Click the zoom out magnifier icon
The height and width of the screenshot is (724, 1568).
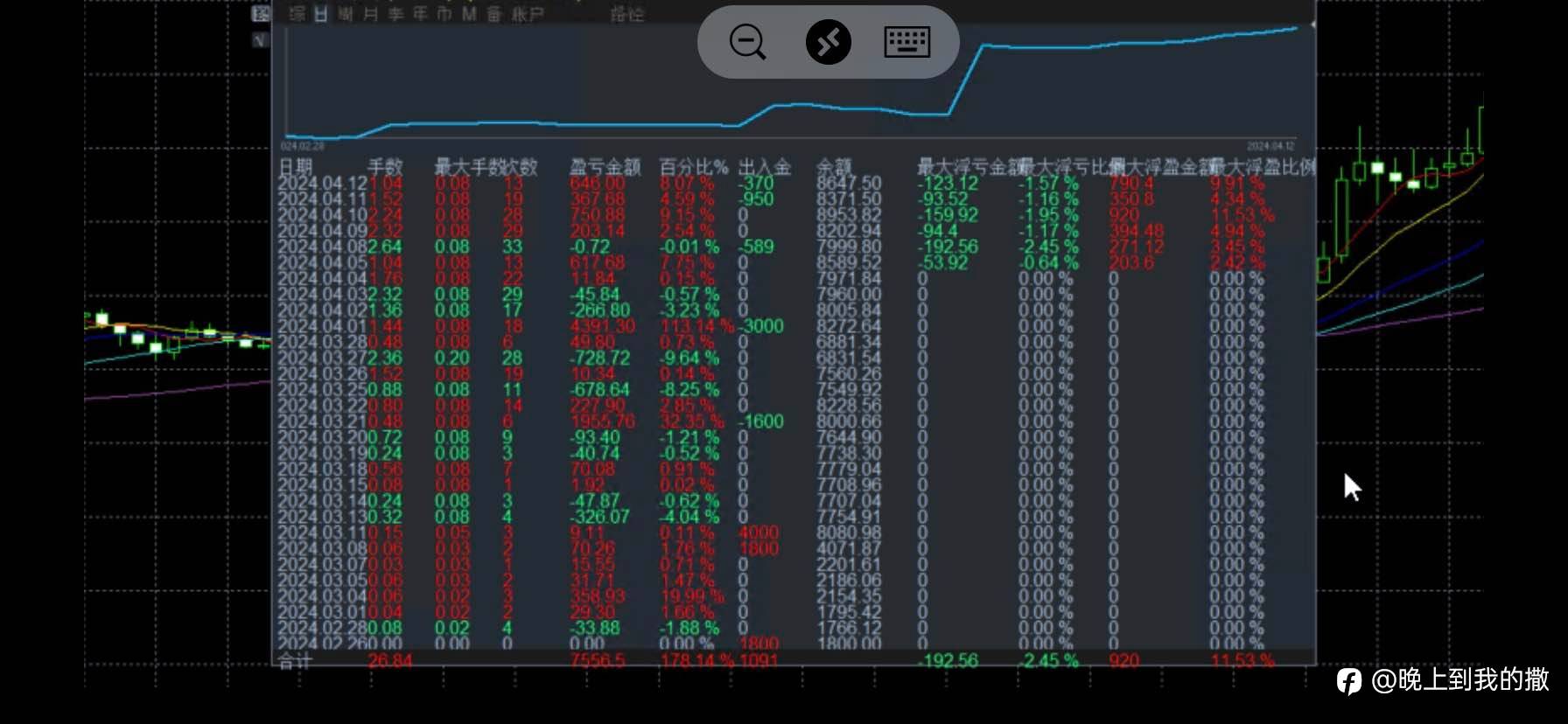tap(747, 42)
